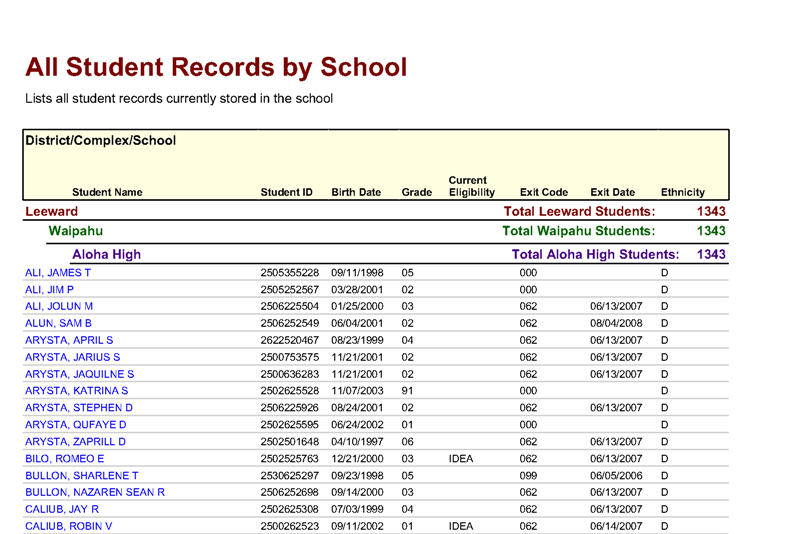
Task: Click the Exit Date column header
Action: tap(612, 192)
